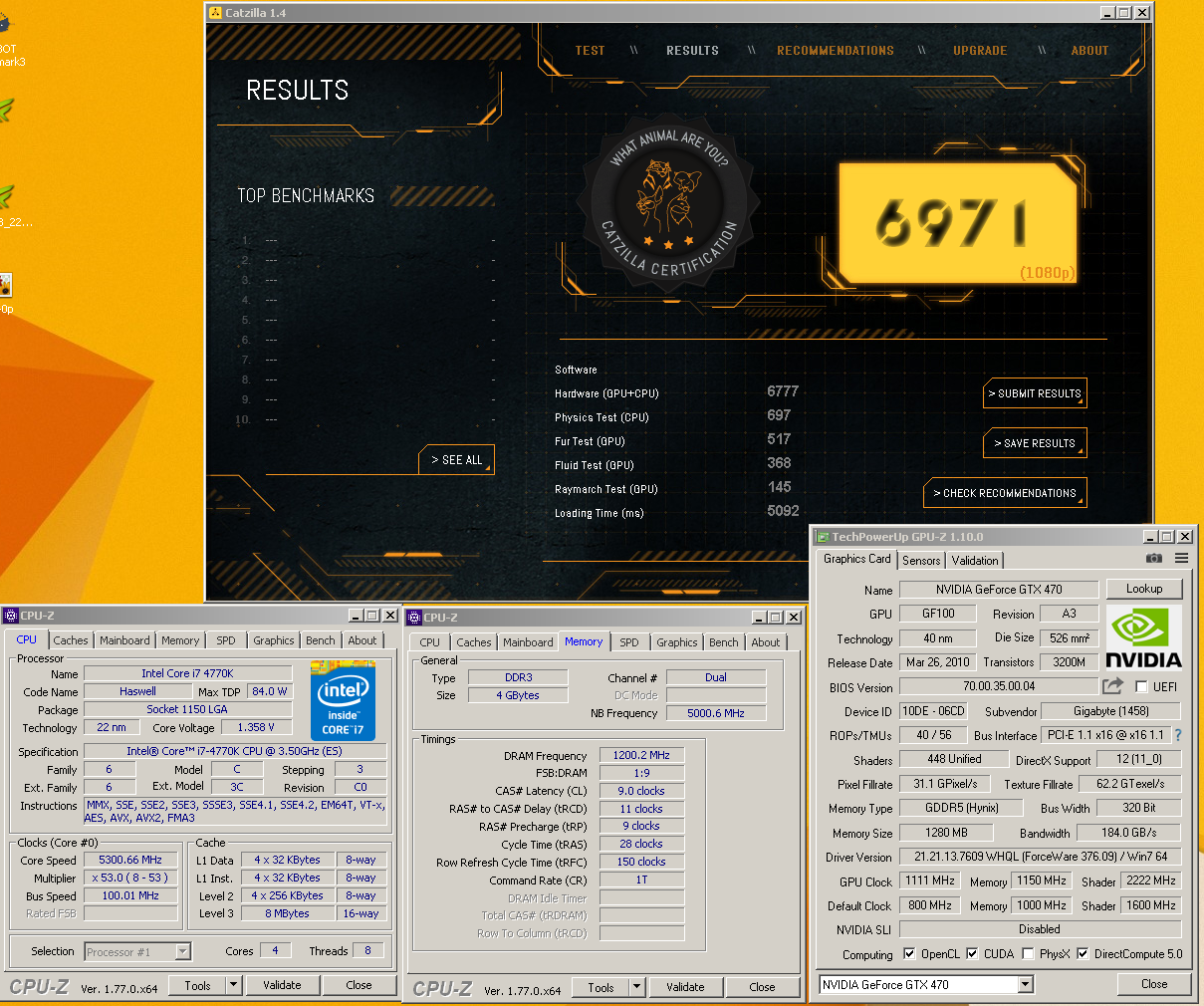Open the GPU selection dropdown in GPU-Z
This screenshot has width=1204, height=1006.
pyautogui.click(x=1026, y=984)
